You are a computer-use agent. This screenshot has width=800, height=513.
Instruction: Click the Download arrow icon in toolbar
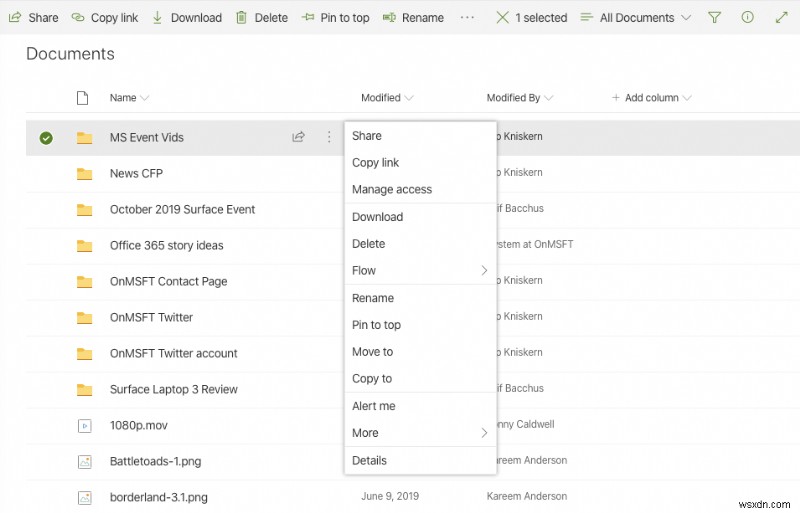157,17
